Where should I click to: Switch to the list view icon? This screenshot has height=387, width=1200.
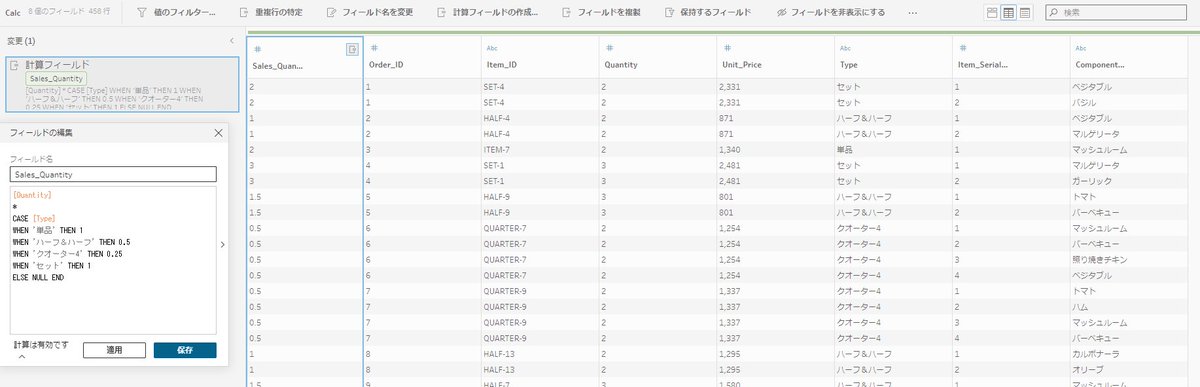tap(1026, 13)
